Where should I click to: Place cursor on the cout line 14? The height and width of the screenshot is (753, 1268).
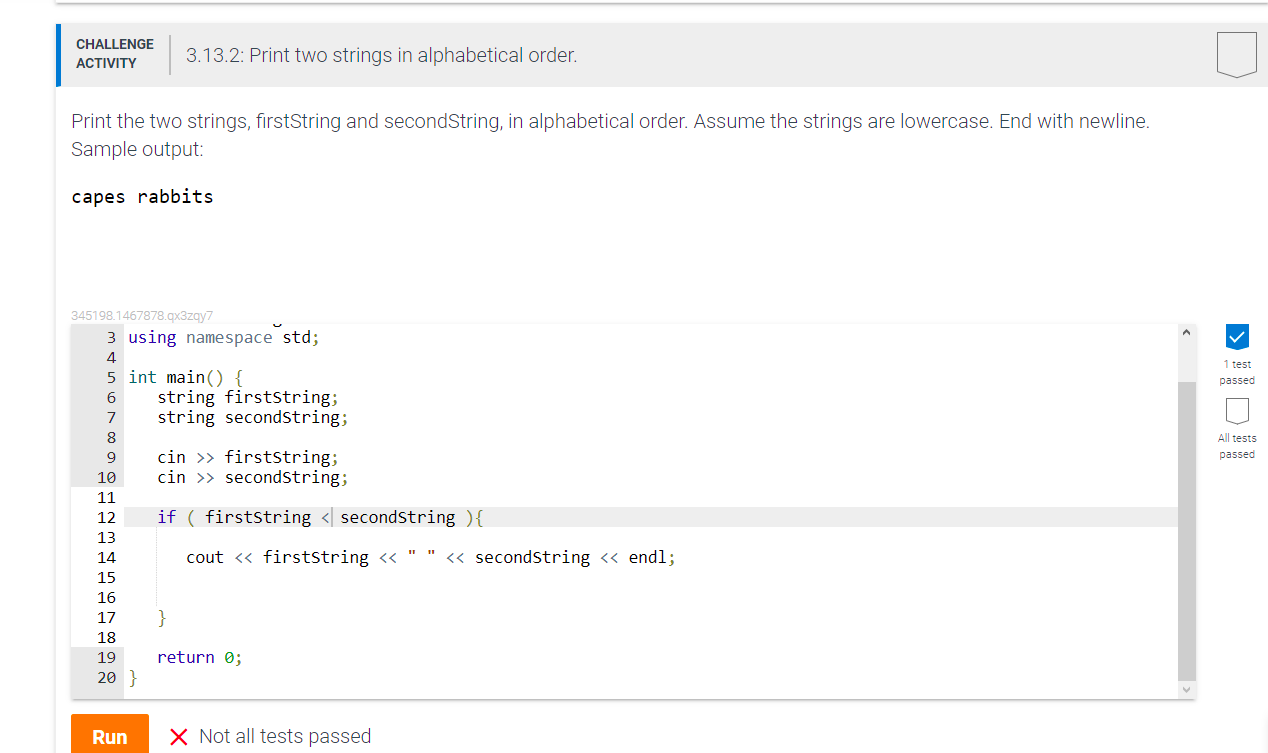click(431, 557)
